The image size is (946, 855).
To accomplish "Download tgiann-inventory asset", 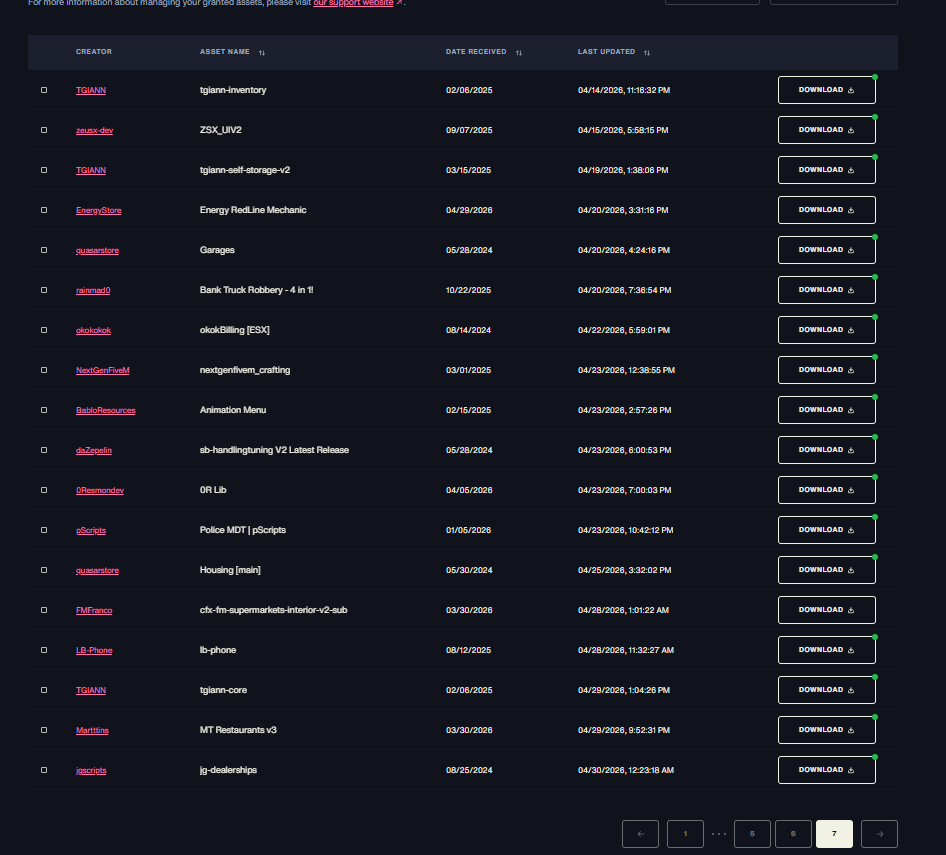I will [827, 90].
